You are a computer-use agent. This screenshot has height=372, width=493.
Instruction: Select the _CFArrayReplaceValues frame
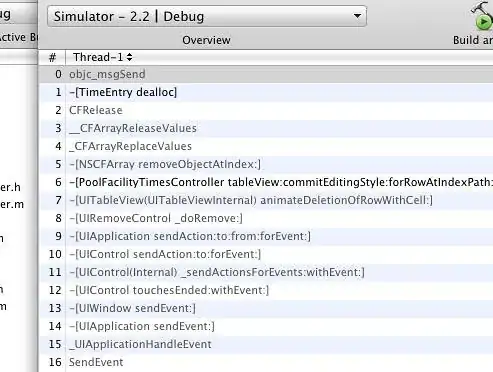pos(266,146)
